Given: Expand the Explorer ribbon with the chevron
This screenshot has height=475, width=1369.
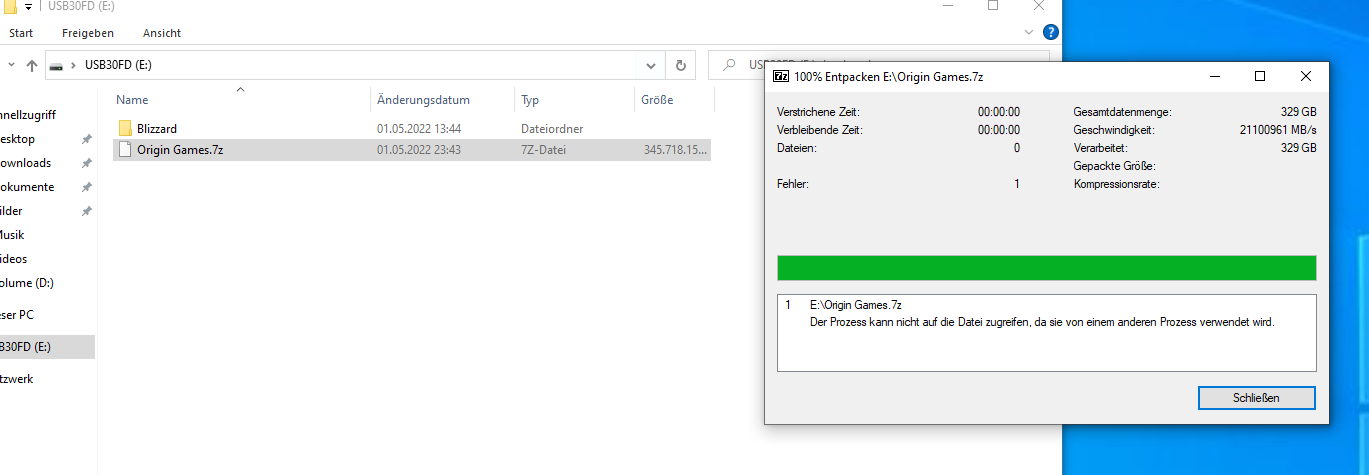Looking at the screenshot, I should [x=1029, y=32].
